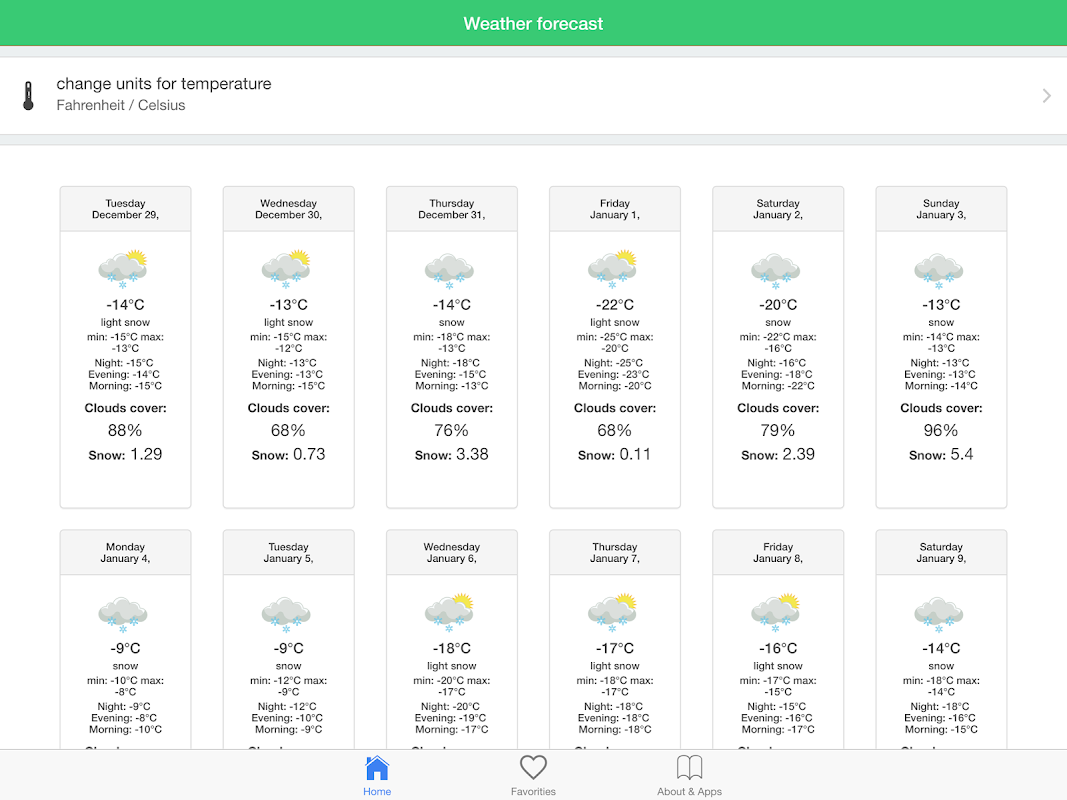
Task: Click weather icon for Saturday January 2
Action: (x=776, y=271)
